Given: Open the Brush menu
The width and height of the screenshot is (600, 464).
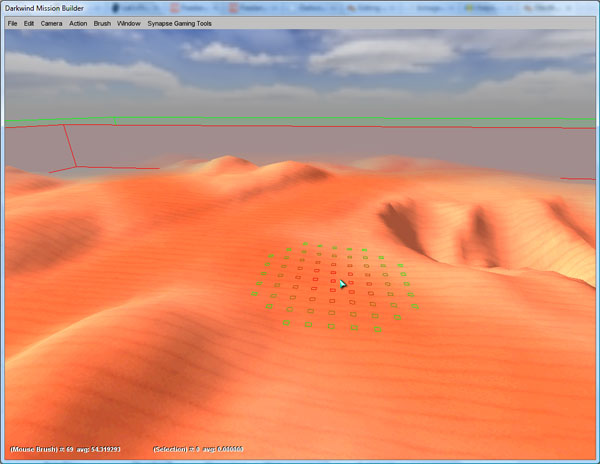Looking at the screenshot, I should point(102,22).
